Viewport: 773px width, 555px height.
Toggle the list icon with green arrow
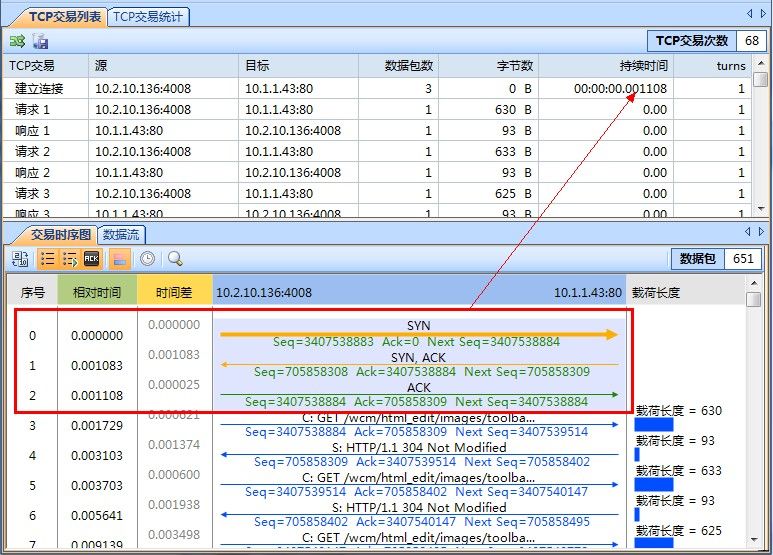click(x=70, y=259)
